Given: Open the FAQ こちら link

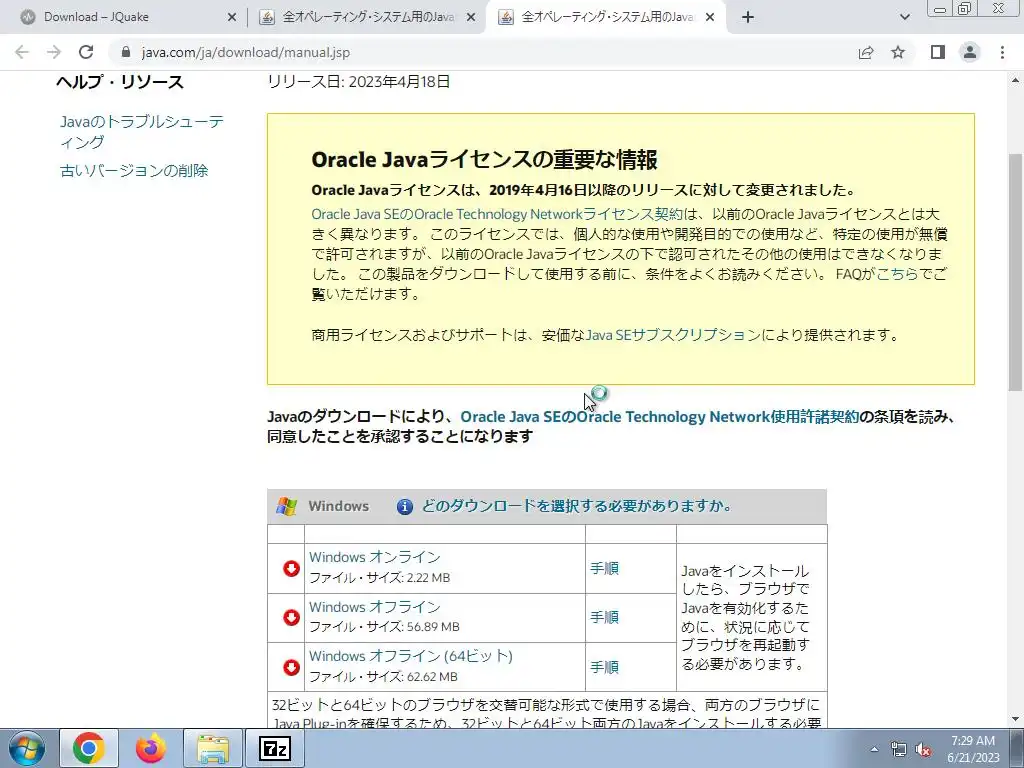Looking at the screenshot, I should tap(897, 274).
